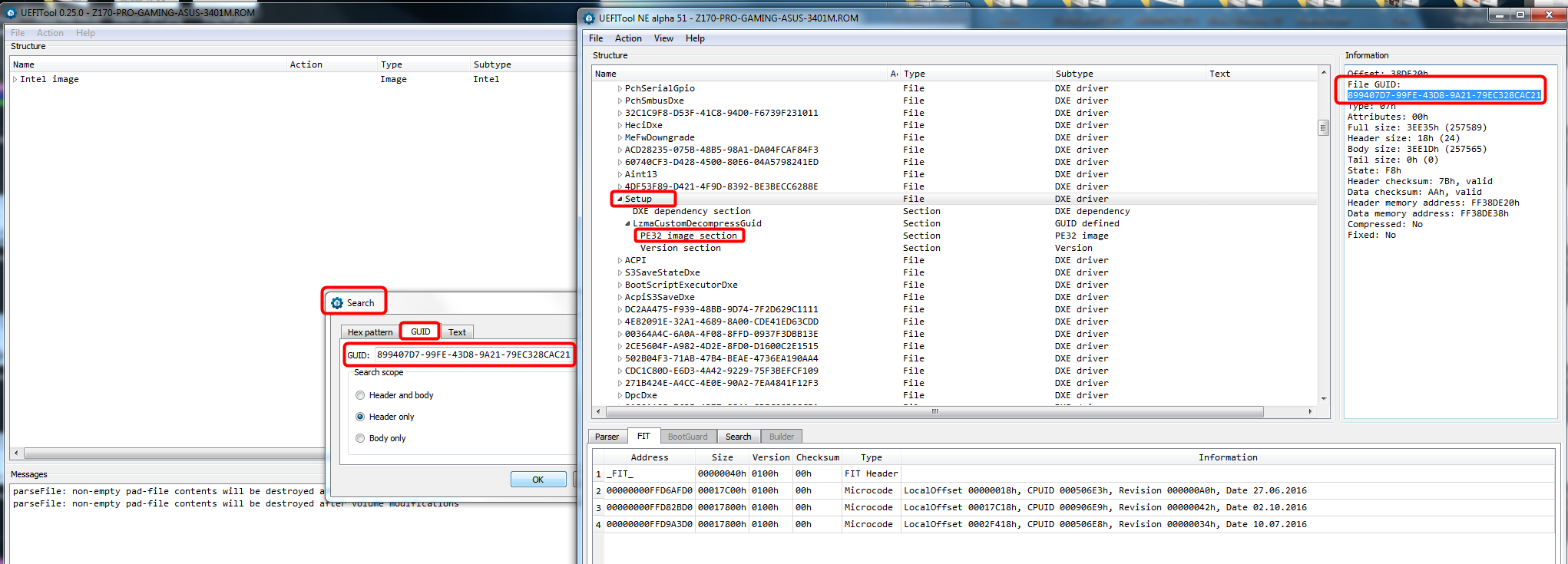Click address 00000000FFD6AFD0 cell
The height and width of the screenshot is (564, 1568).
pyautogui.click(x=650, y=491)
